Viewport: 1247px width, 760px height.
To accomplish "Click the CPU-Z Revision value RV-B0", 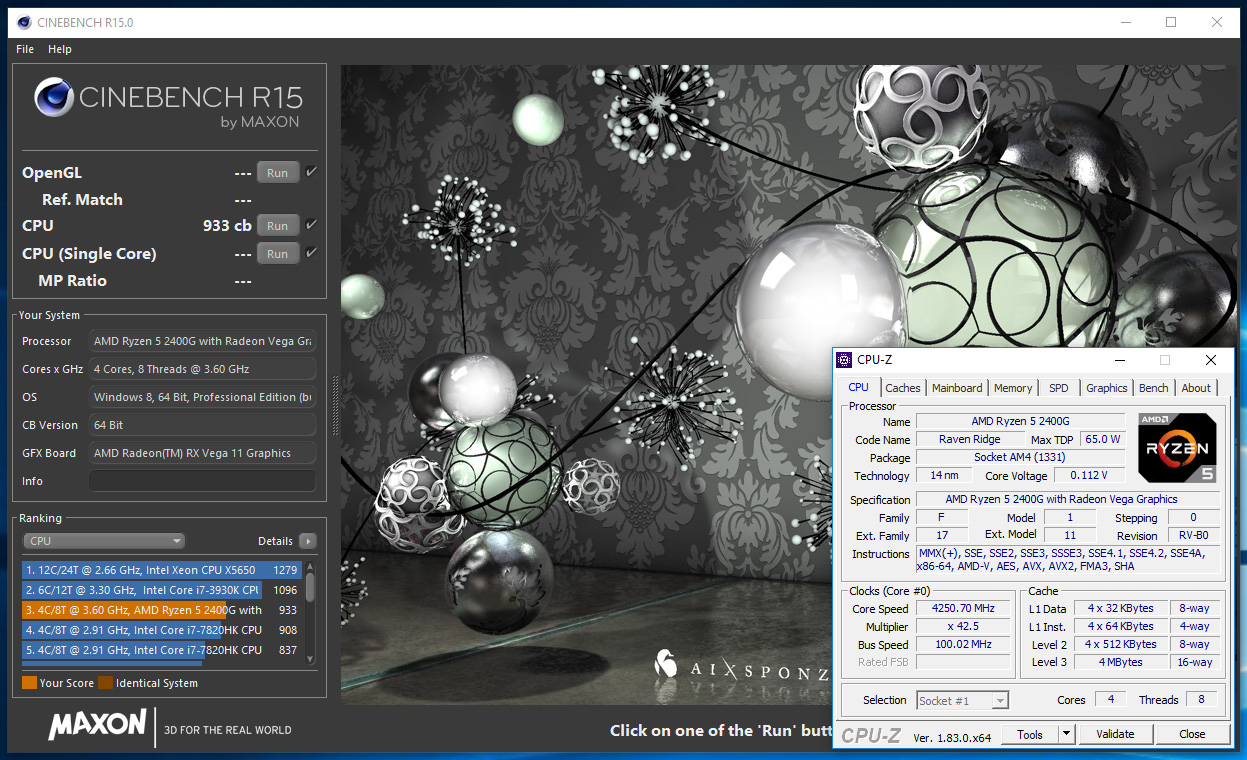I will [1193, 535].
